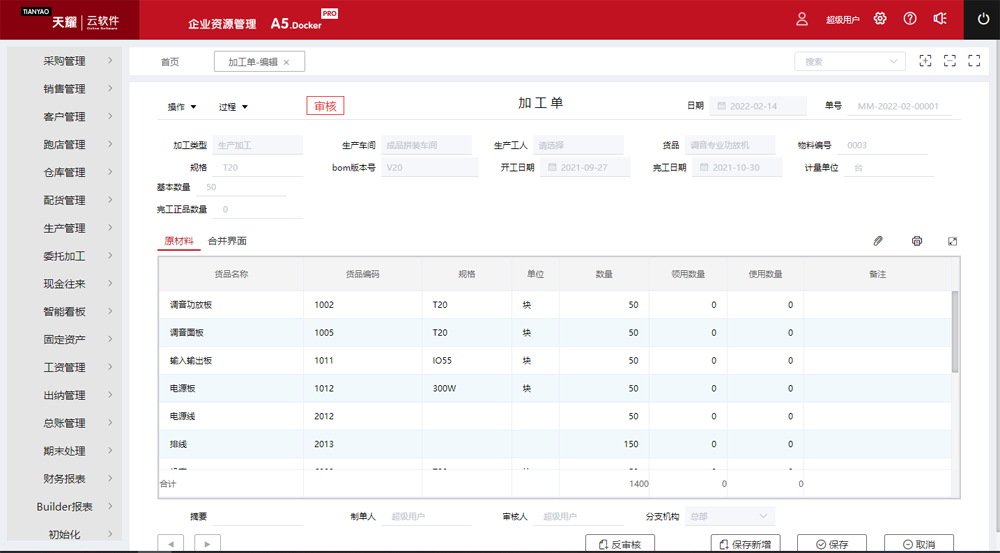
Task: Open 期末处理 in sidebar
Action: (64, 451)
